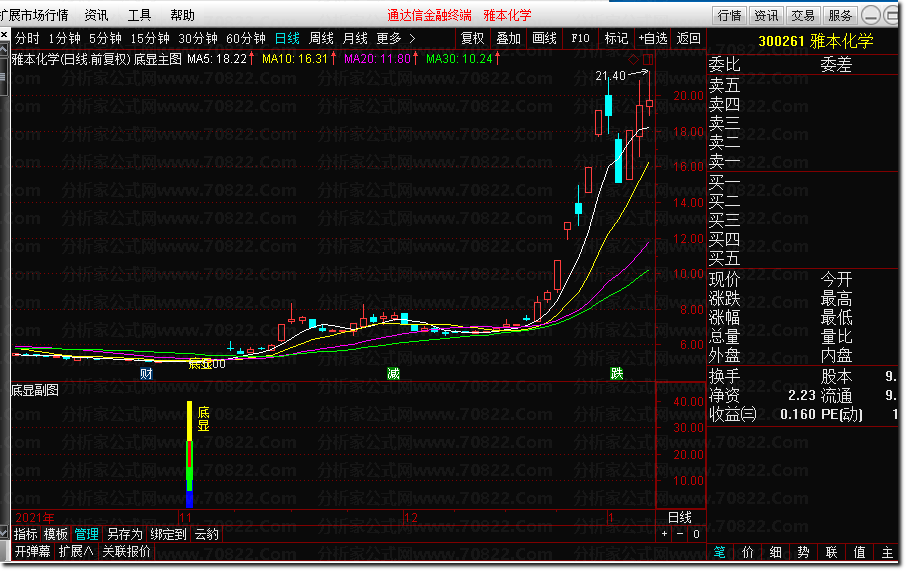Switch to 5分钟 period

(105, 39)
